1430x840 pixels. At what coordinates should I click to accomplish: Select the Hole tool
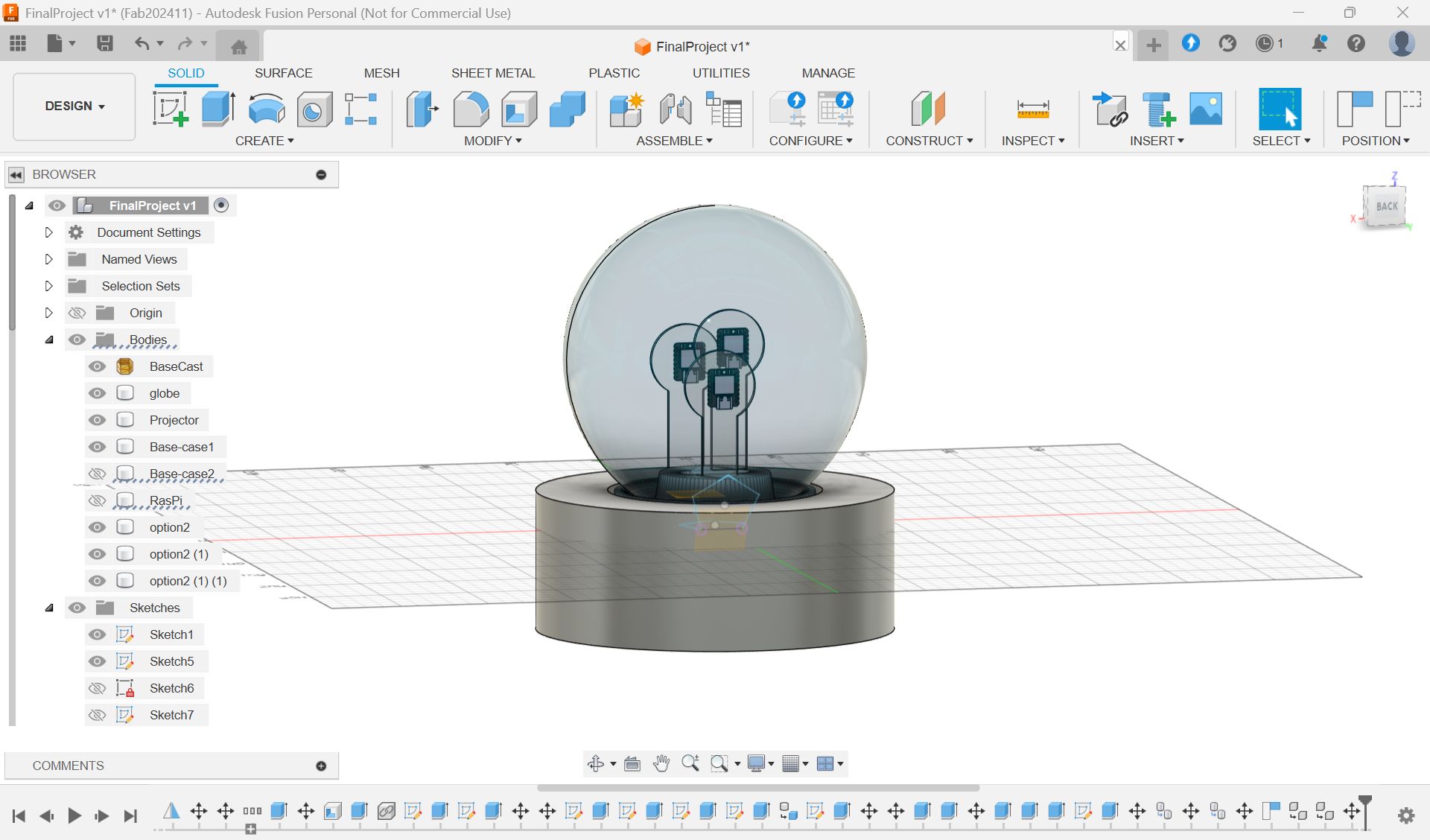point(314,109)
